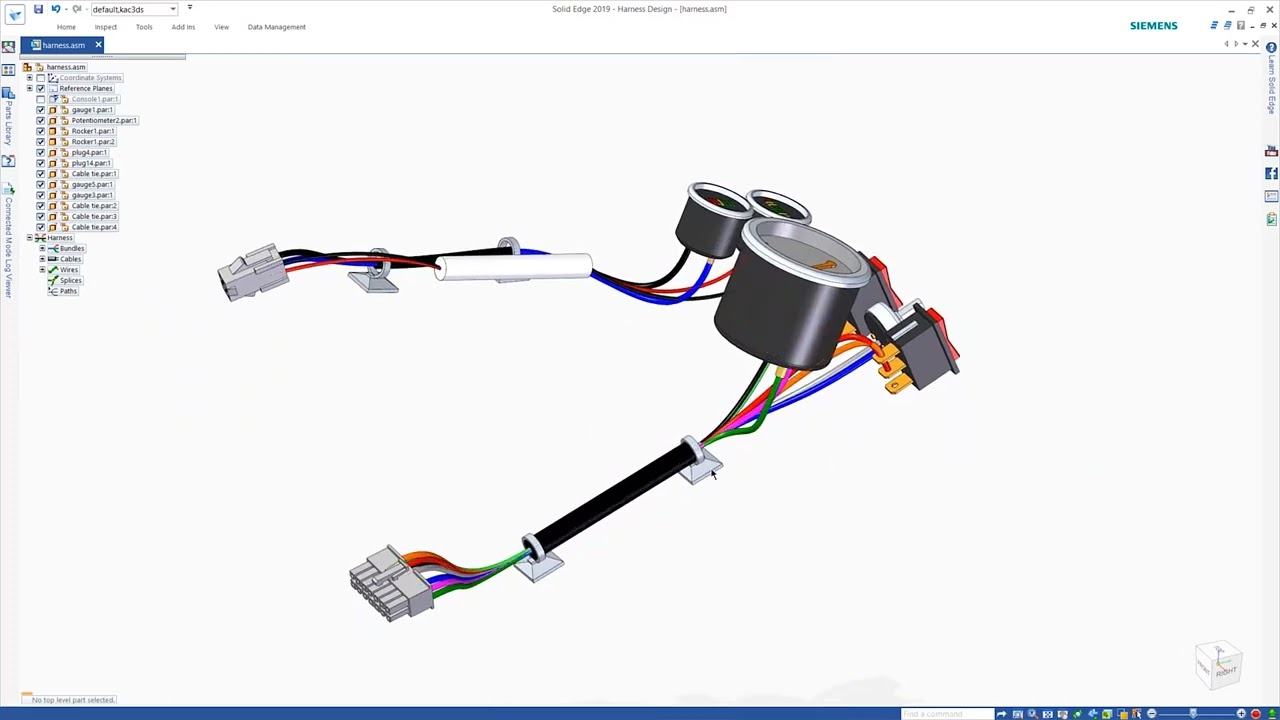Click the zoom out minus button
The image size is (1280, 720).
[1151, 713]
